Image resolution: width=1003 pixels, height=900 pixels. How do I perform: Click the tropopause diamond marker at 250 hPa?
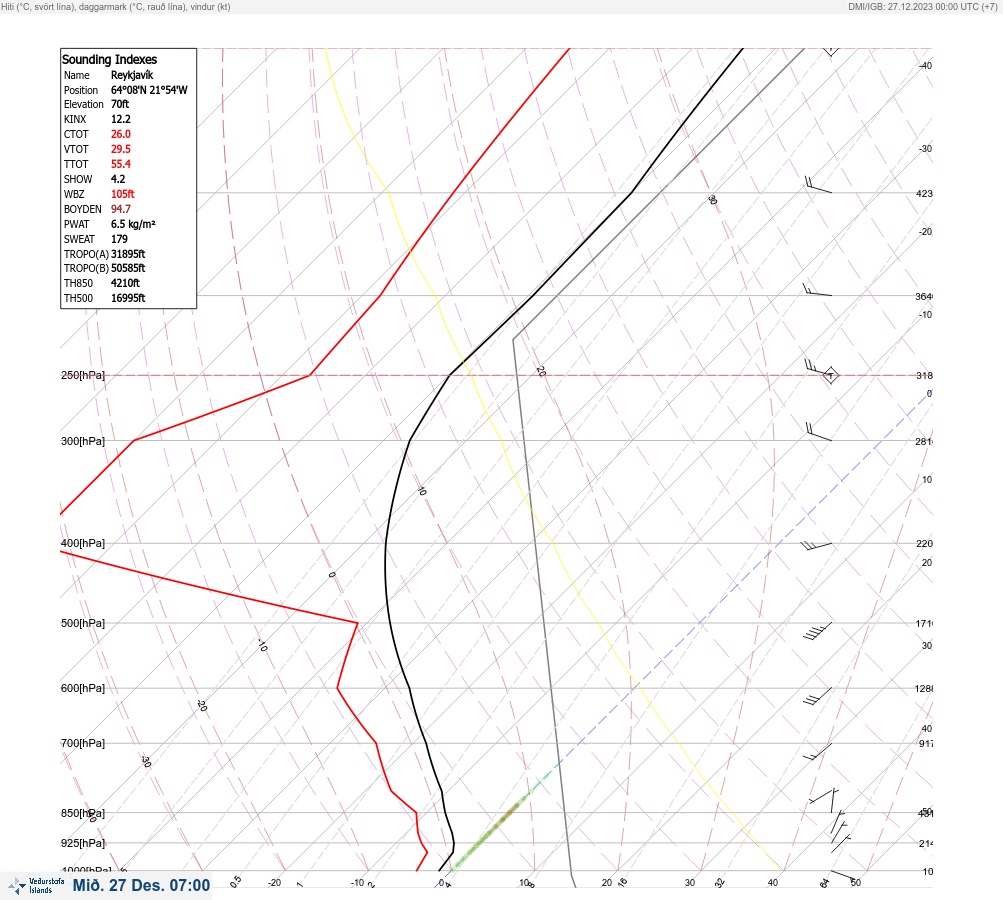[x=830, y=375]
